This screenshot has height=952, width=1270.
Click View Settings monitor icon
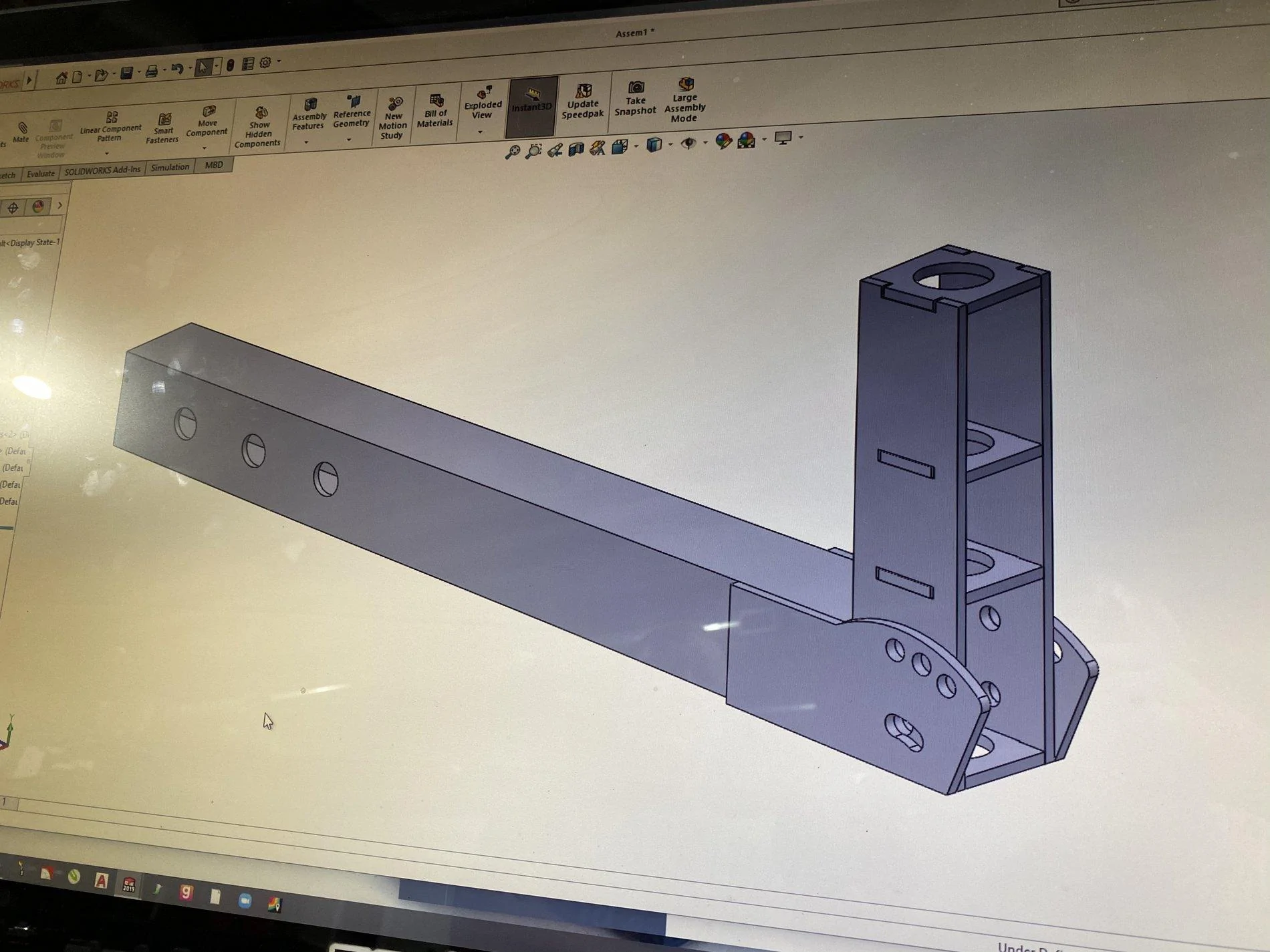[x=783, y=138]
